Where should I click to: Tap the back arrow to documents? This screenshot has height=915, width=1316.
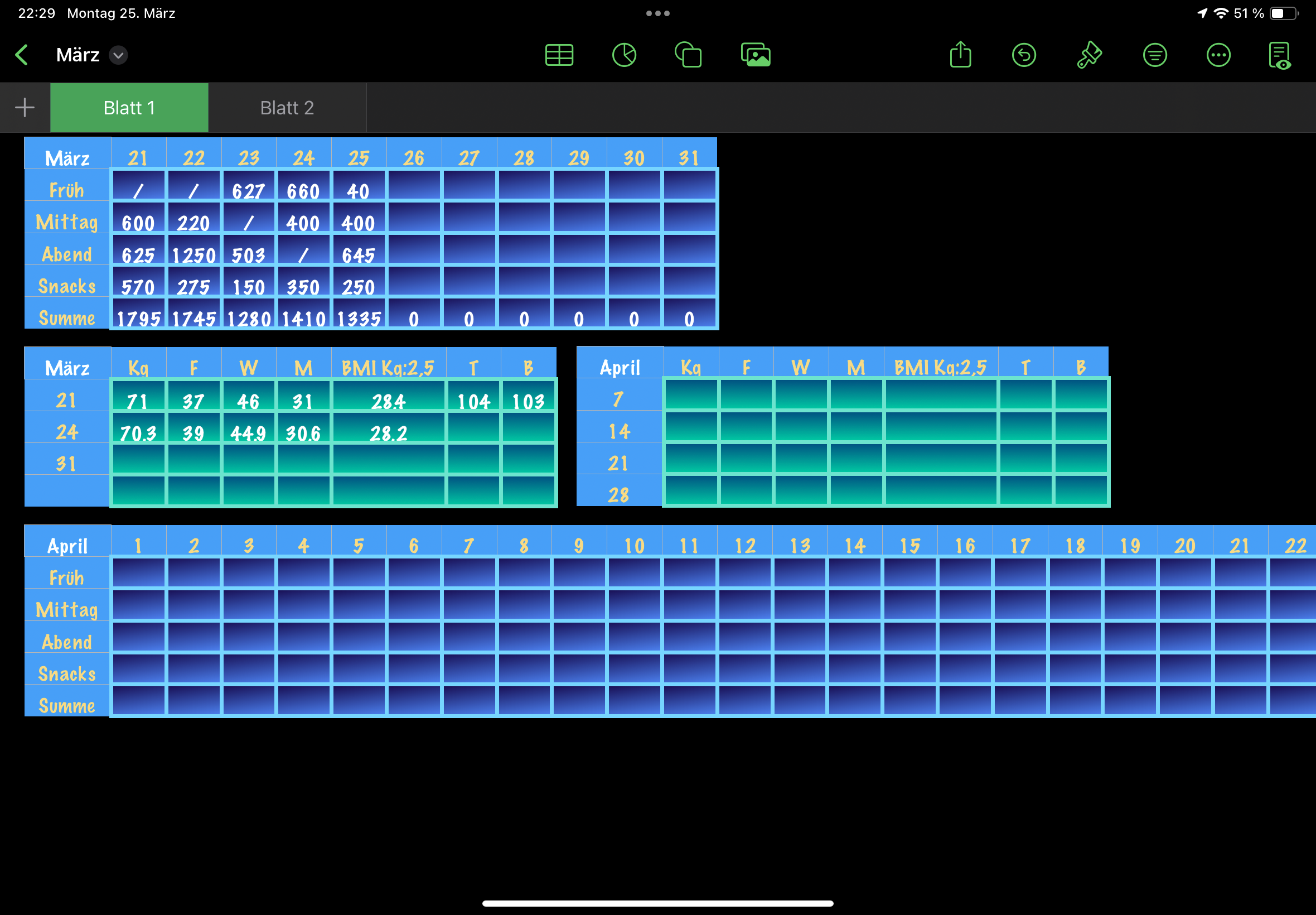click(x=22, y=55)
